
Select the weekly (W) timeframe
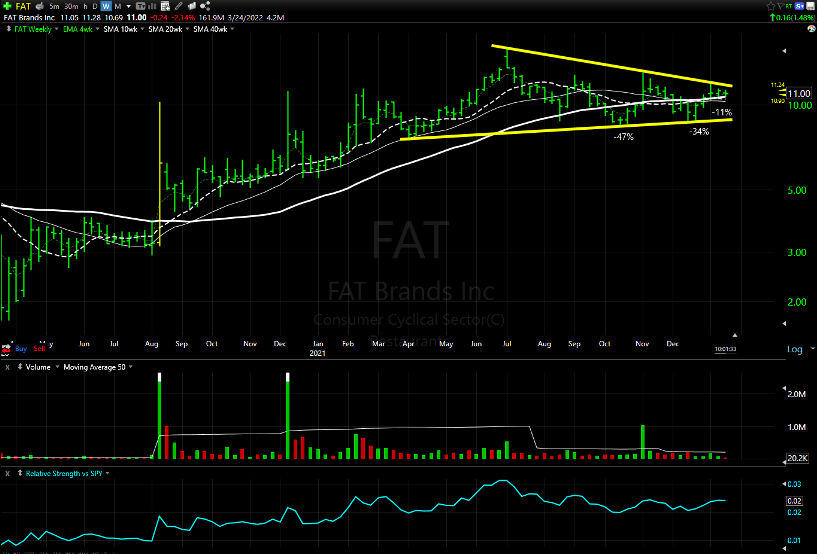click(106, 6)
